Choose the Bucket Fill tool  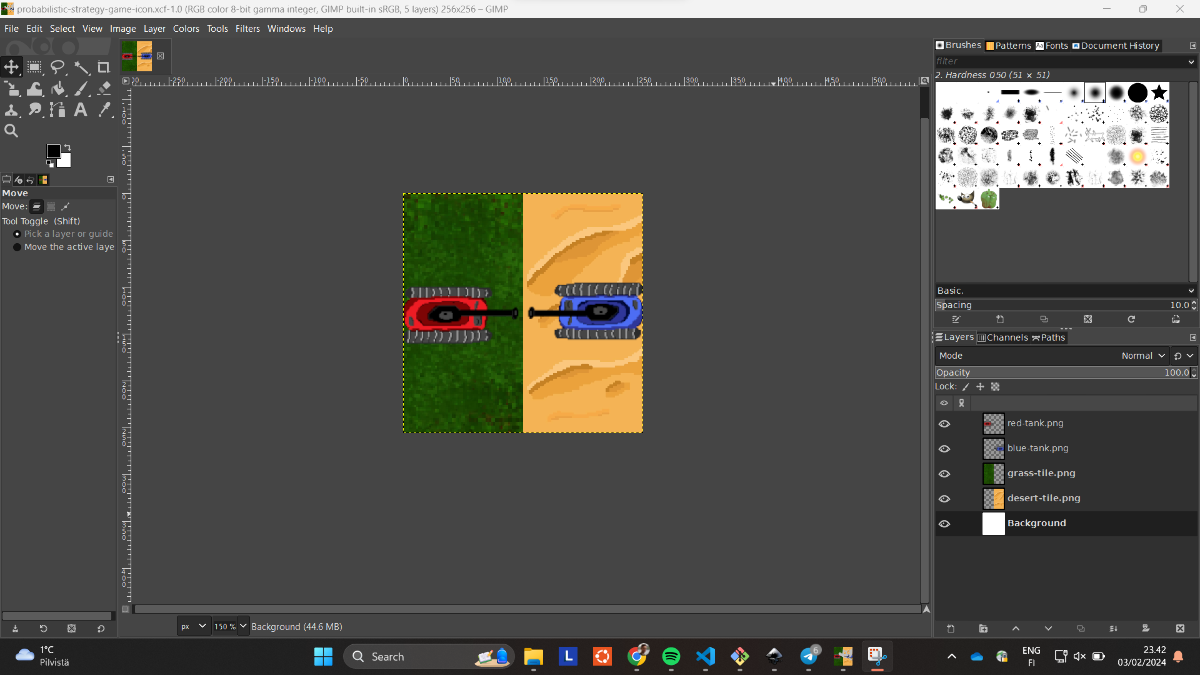tap(58, 89)
